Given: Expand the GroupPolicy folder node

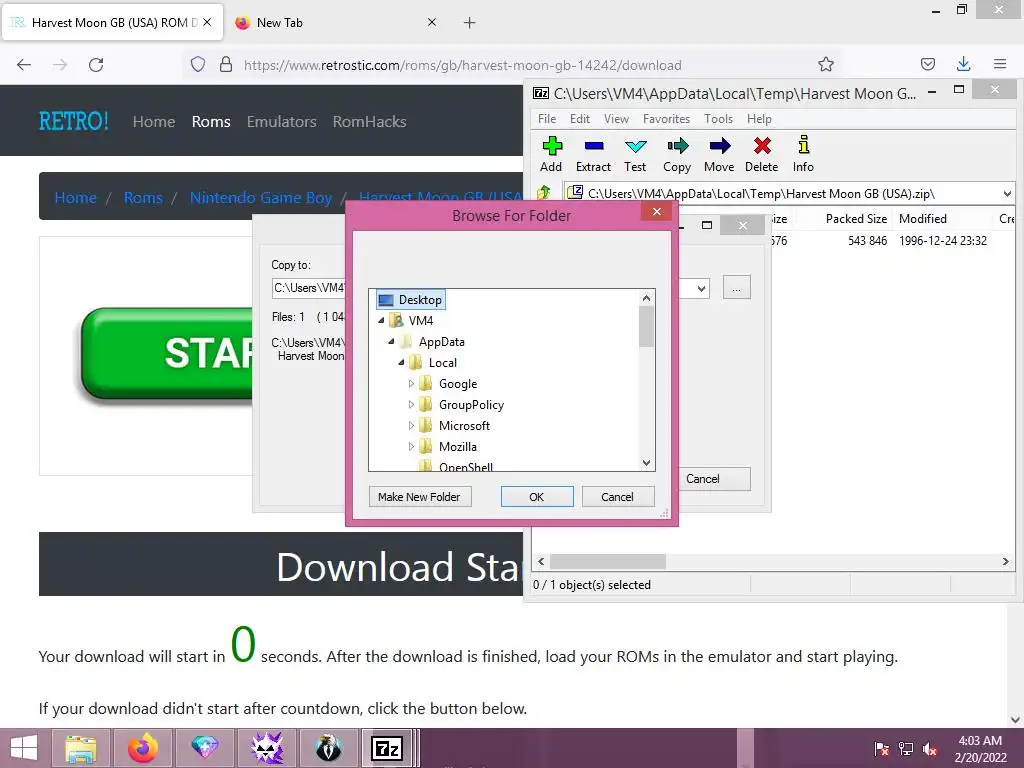Looking at the screenshot, I should (x=411, y=404).
